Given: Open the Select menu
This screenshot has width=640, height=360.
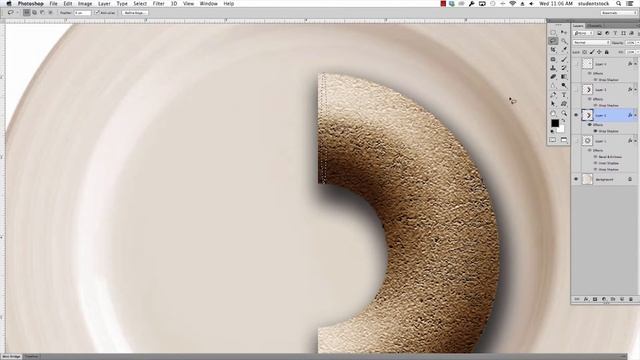Looking at the screenshot, I should coord(140,4).
